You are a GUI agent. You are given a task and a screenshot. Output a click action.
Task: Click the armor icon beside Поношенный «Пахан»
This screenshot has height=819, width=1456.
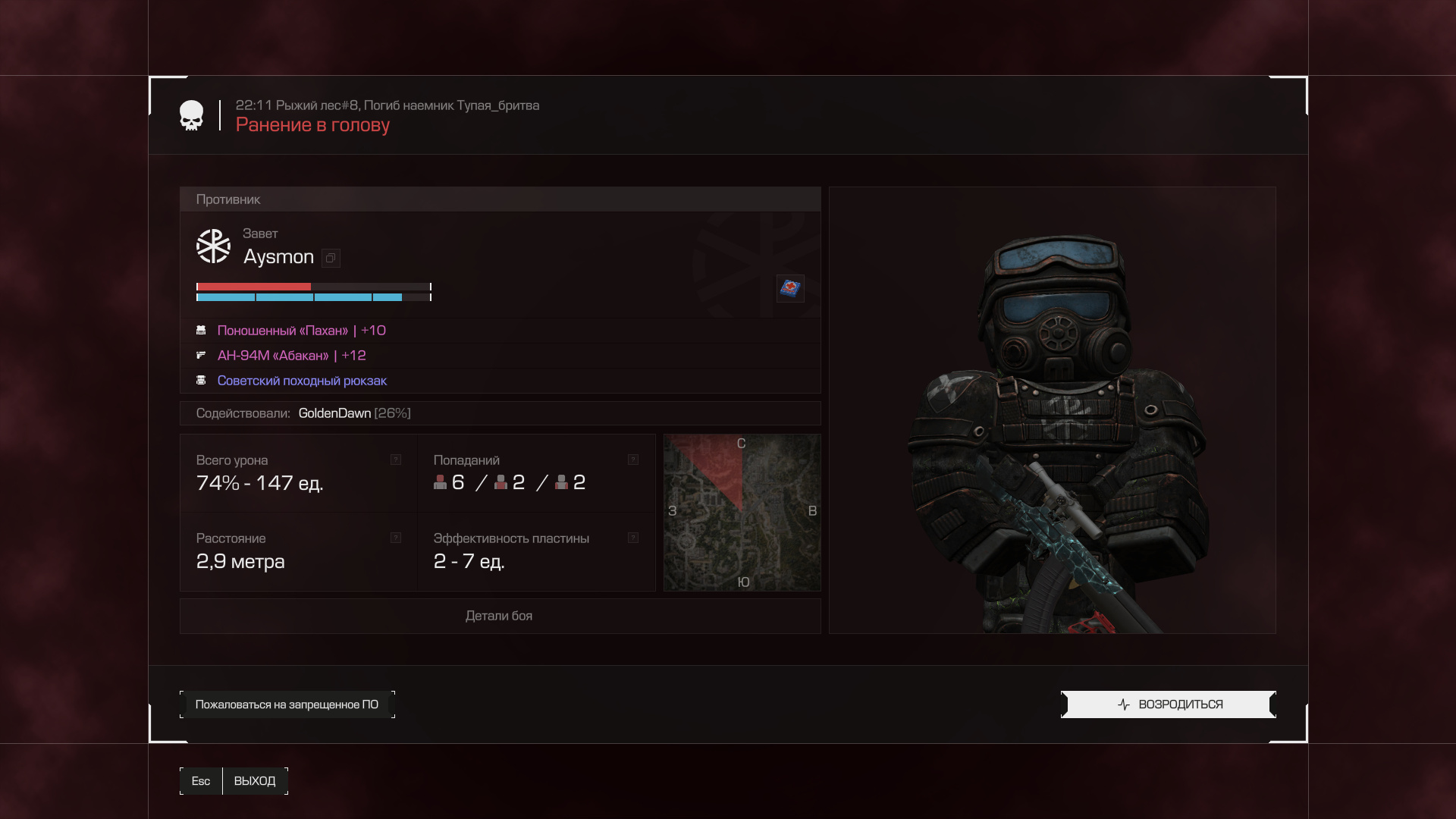[x=201, y=331]
